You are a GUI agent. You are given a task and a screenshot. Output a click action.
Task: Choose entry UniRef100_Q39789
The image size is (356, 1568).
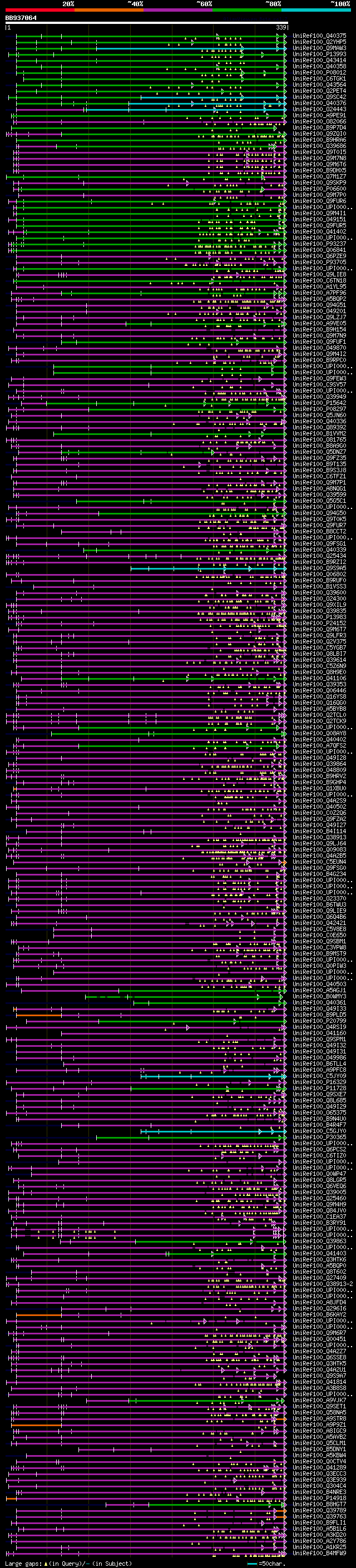pos(319,1511)
